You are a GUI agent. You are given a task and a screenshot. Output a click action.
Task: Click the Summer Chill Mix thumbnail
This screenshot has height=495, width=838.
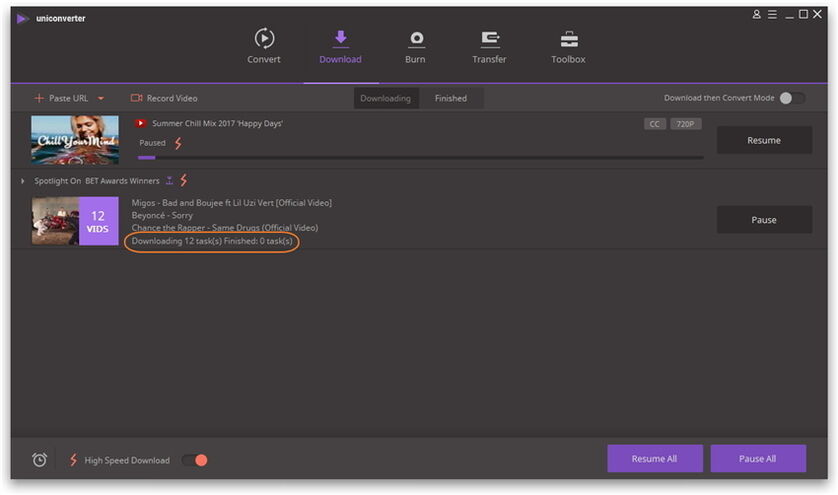click(75, 140)
